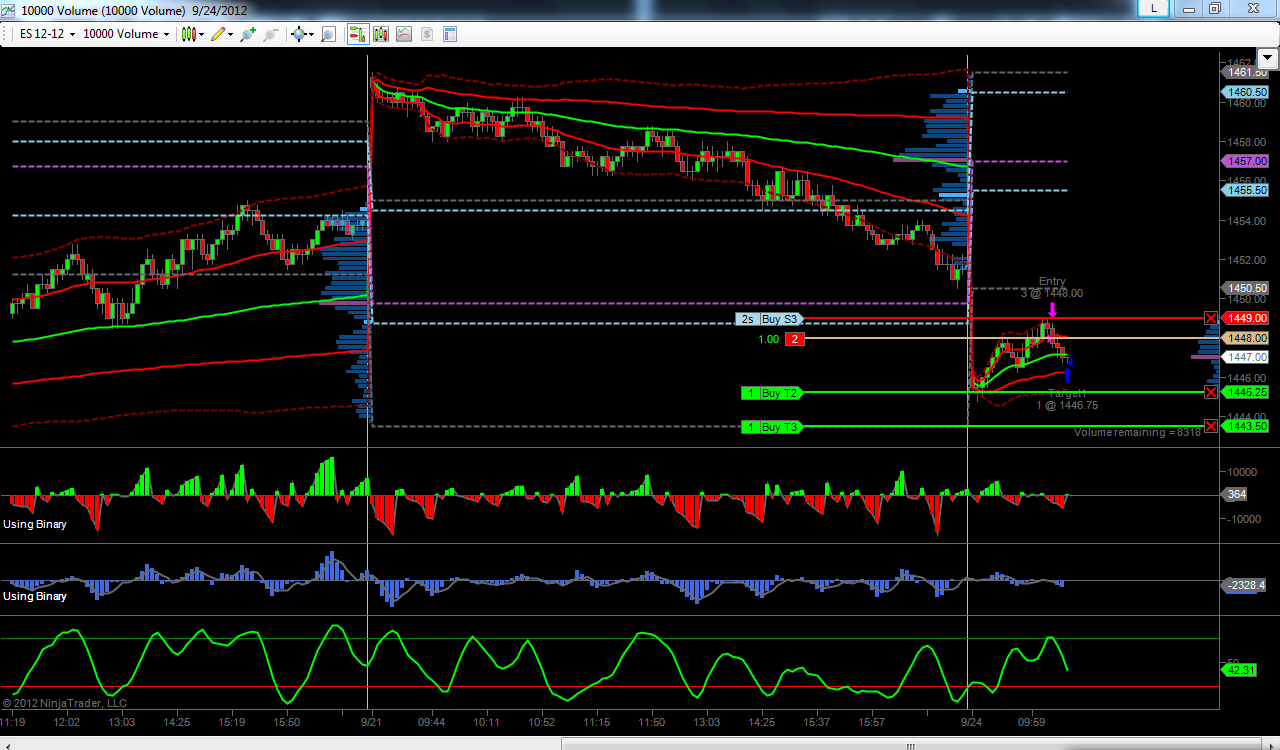Viewport: 1280px width, 750px height.
Task: Toggle the Chart Trader panel icon
Action: coord(358,34)
